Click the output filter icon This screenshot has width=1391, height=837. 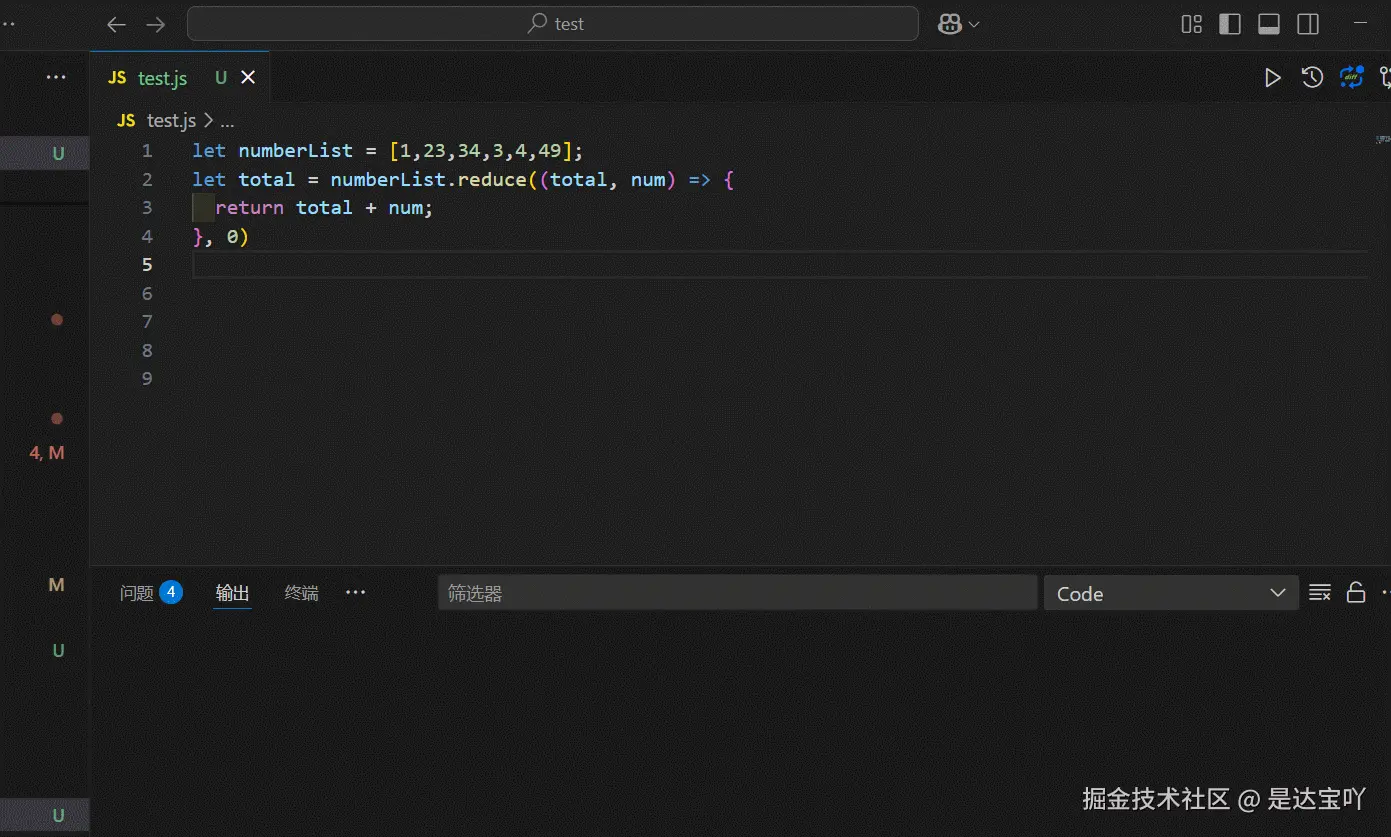(x=1319, y=592)
